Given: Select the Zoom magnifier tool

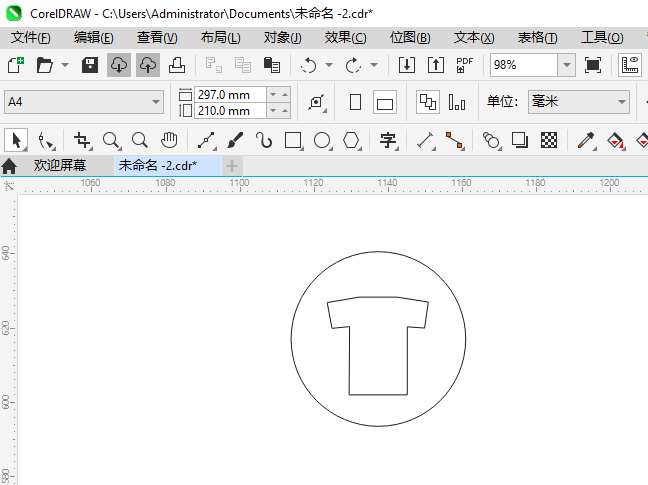Looking at the screenshot, I should (112, 140).
